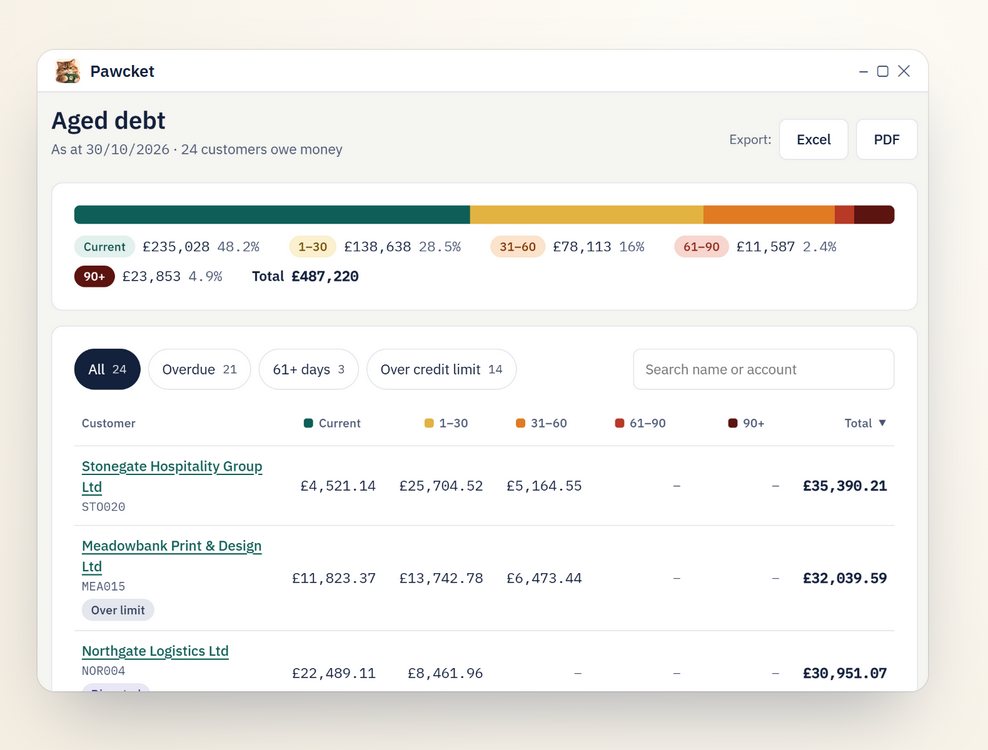
Task: Click the Current legend badge
Action: (x=105, y=246)
